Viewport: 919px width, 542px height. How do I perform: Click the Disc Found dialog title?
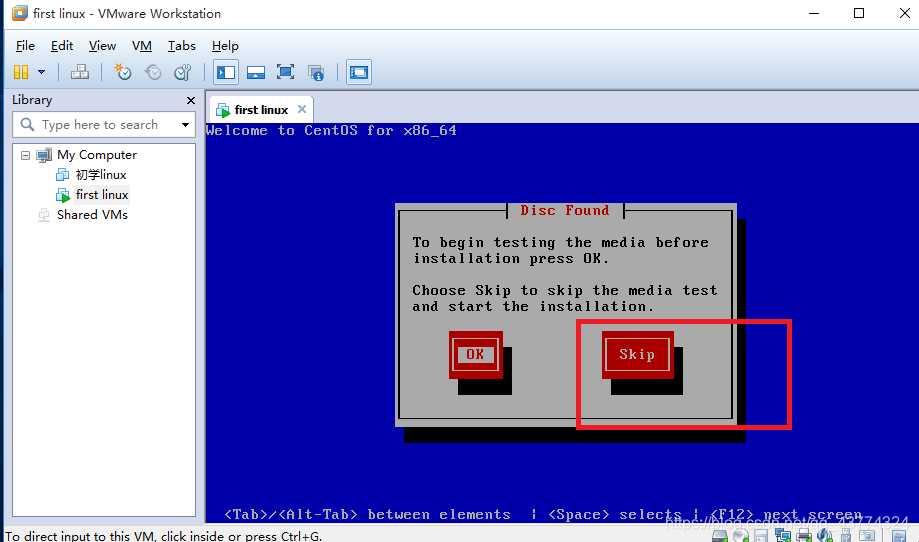pos(564,210)
